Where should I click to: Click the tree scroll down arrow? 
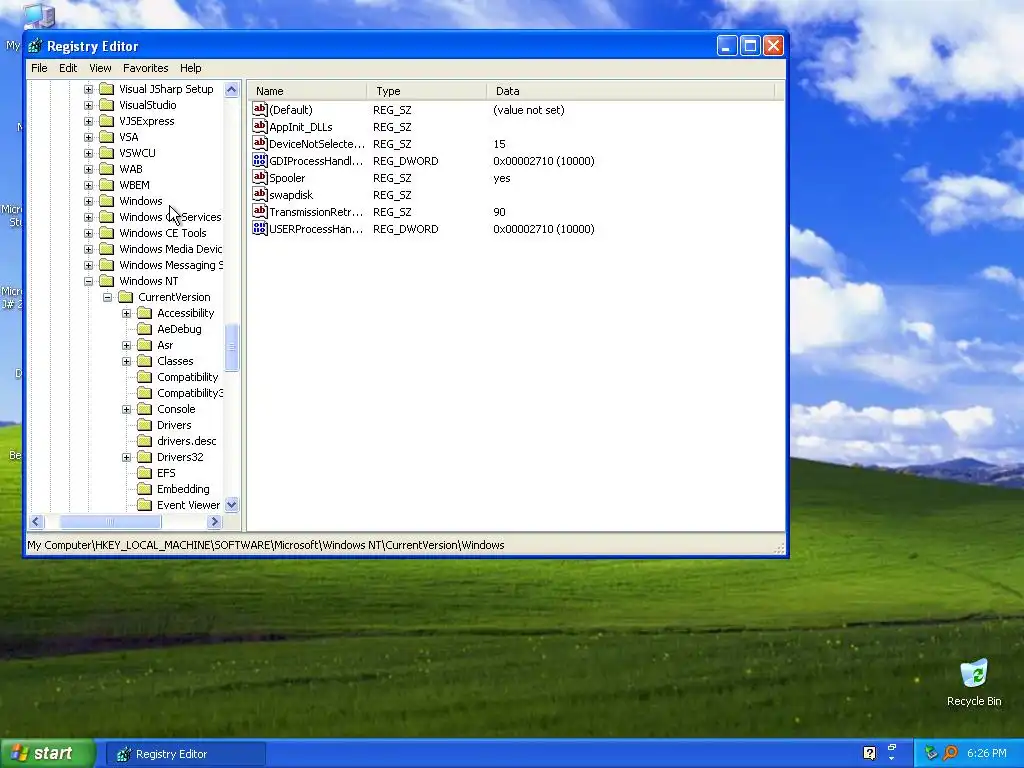click(x=231, y=504)
